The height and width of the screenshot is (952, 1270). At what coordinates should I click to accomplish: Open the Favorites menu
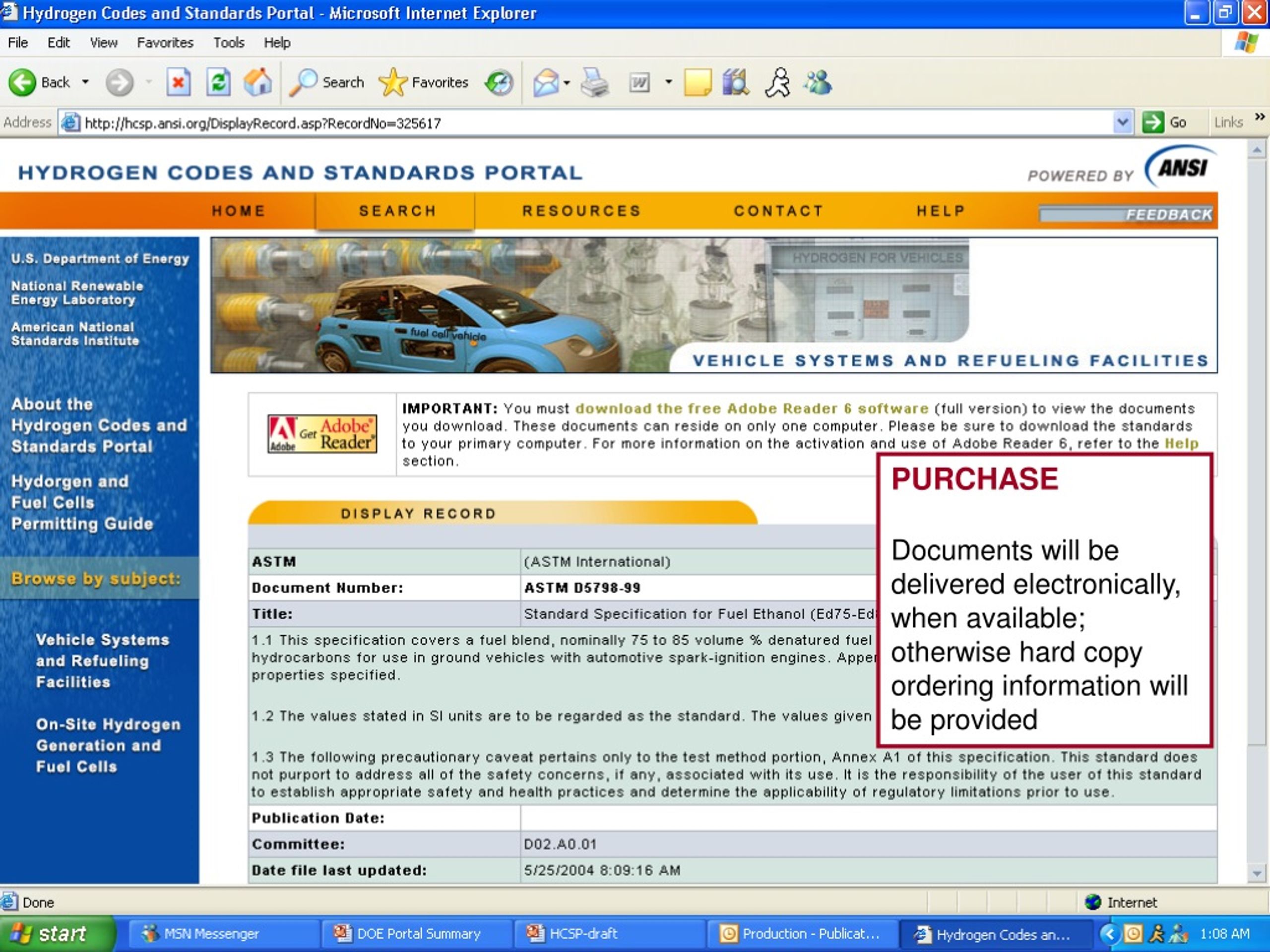(165, 43)
